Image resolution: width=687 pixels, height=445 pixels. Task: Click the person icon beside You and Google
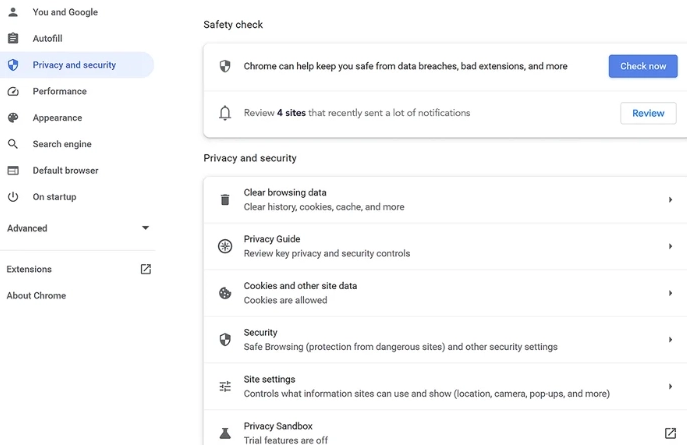[13, 12]
